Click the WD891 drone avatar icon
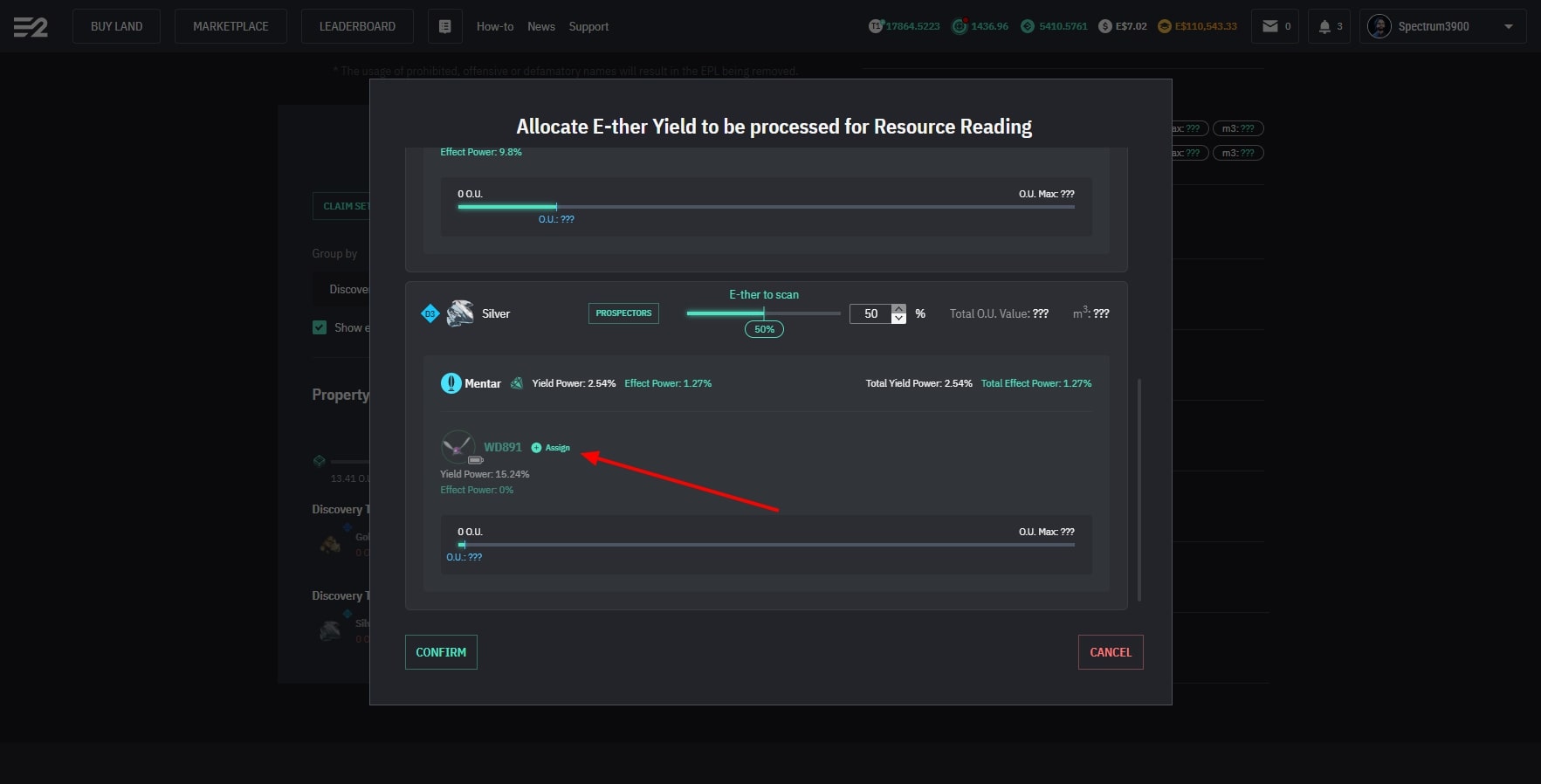This screenshot has width=1541, height=784. [x=457, y=446]
